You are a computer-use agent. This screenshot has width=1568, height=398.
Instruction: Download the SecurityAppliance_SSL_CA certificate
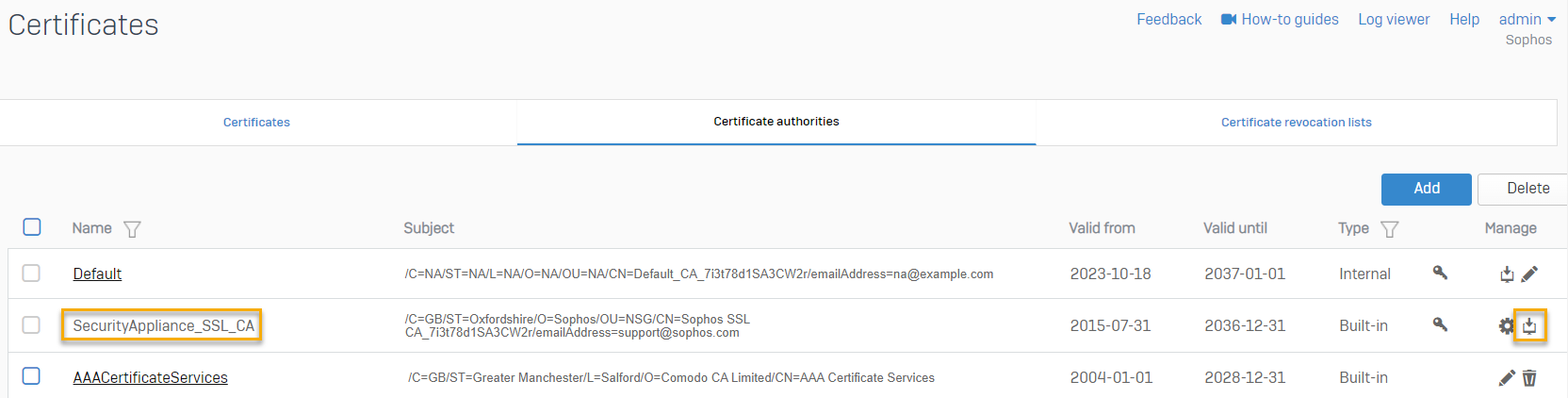(x=1529, y=325)
